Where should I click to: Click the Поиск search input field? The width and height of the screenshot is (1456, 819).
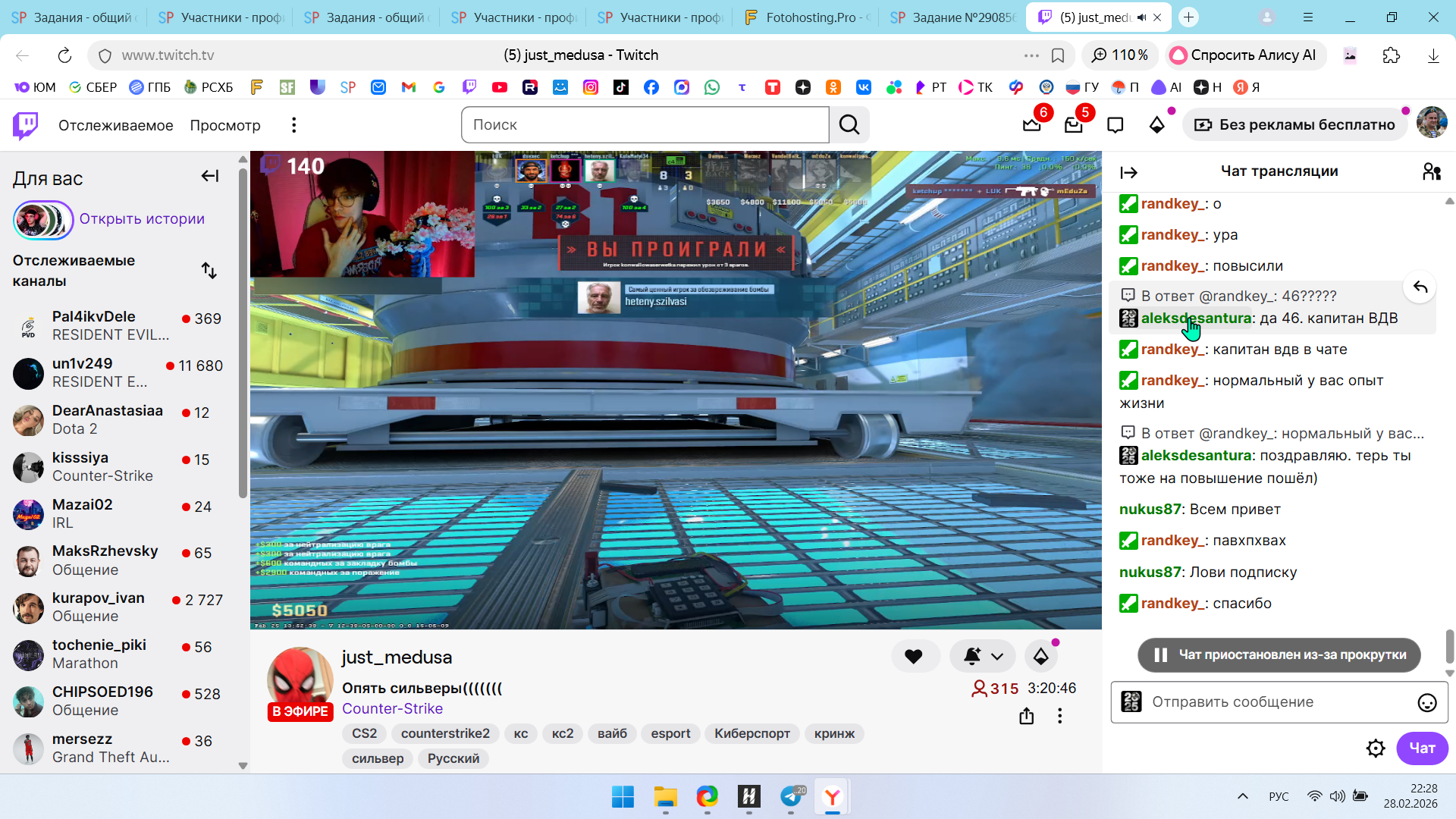[645, 125]
